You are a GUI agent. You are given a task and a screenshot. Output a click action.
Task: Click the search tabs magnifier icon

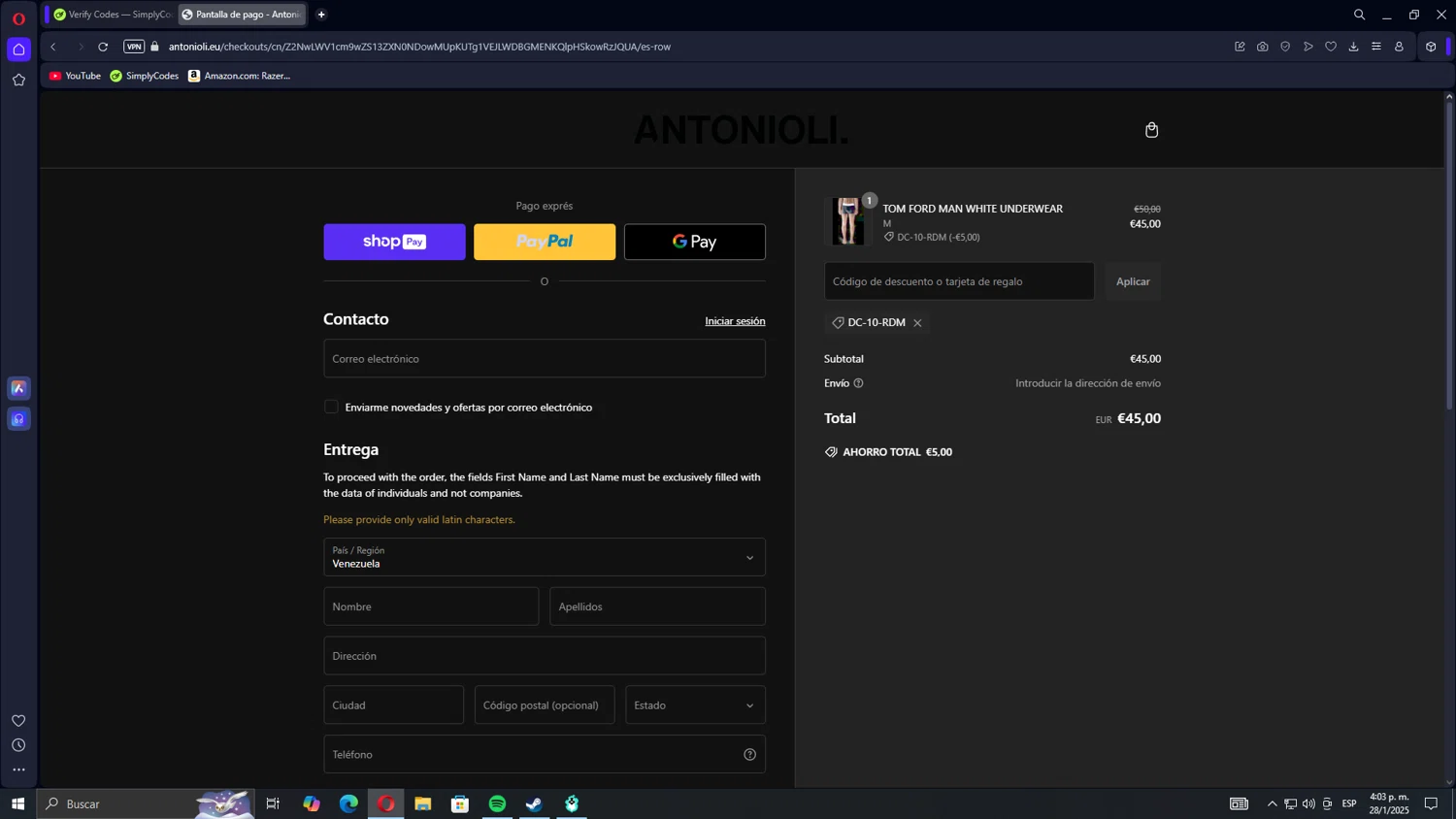[x=1359, y=15]
